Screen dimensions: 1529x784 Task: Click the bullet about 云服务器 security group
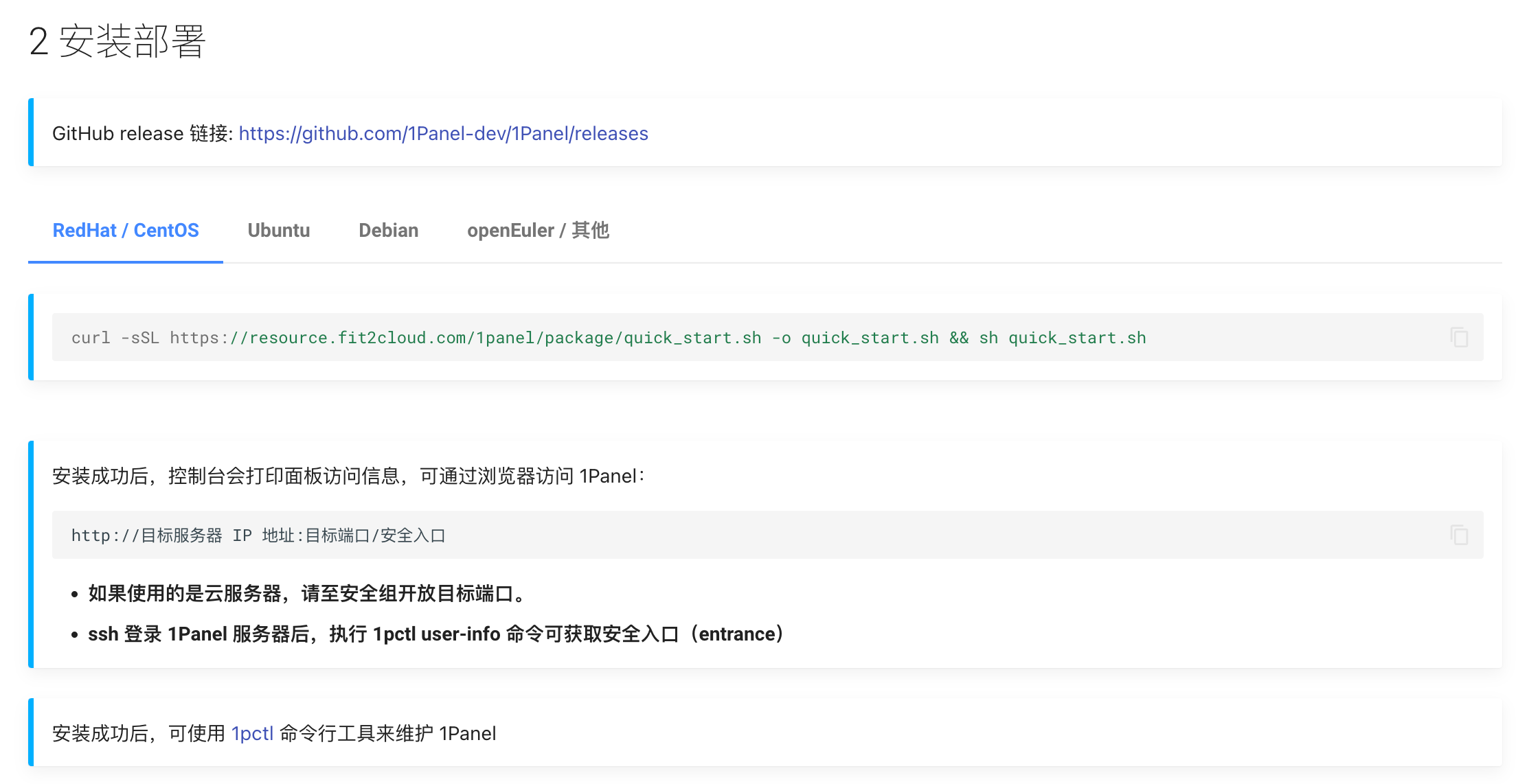point(306,593)
